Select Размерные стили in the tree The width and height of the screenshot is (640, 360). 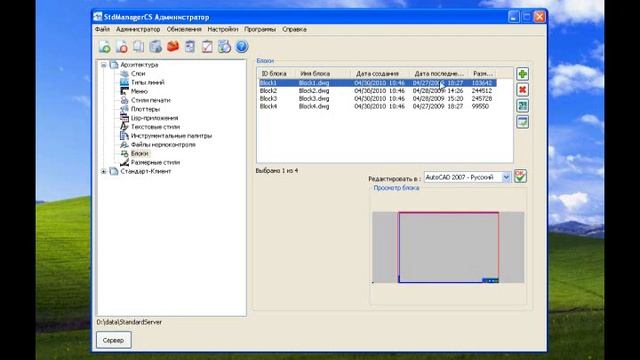(x=155, y=162)
